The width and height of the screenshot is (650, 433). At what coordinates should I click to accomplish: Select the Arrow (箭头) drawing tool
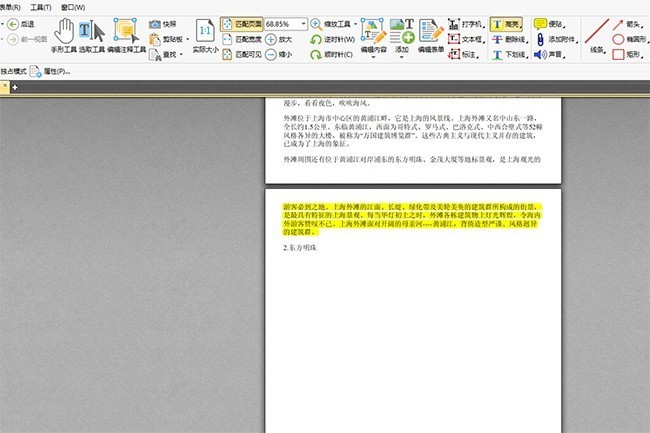627,24
